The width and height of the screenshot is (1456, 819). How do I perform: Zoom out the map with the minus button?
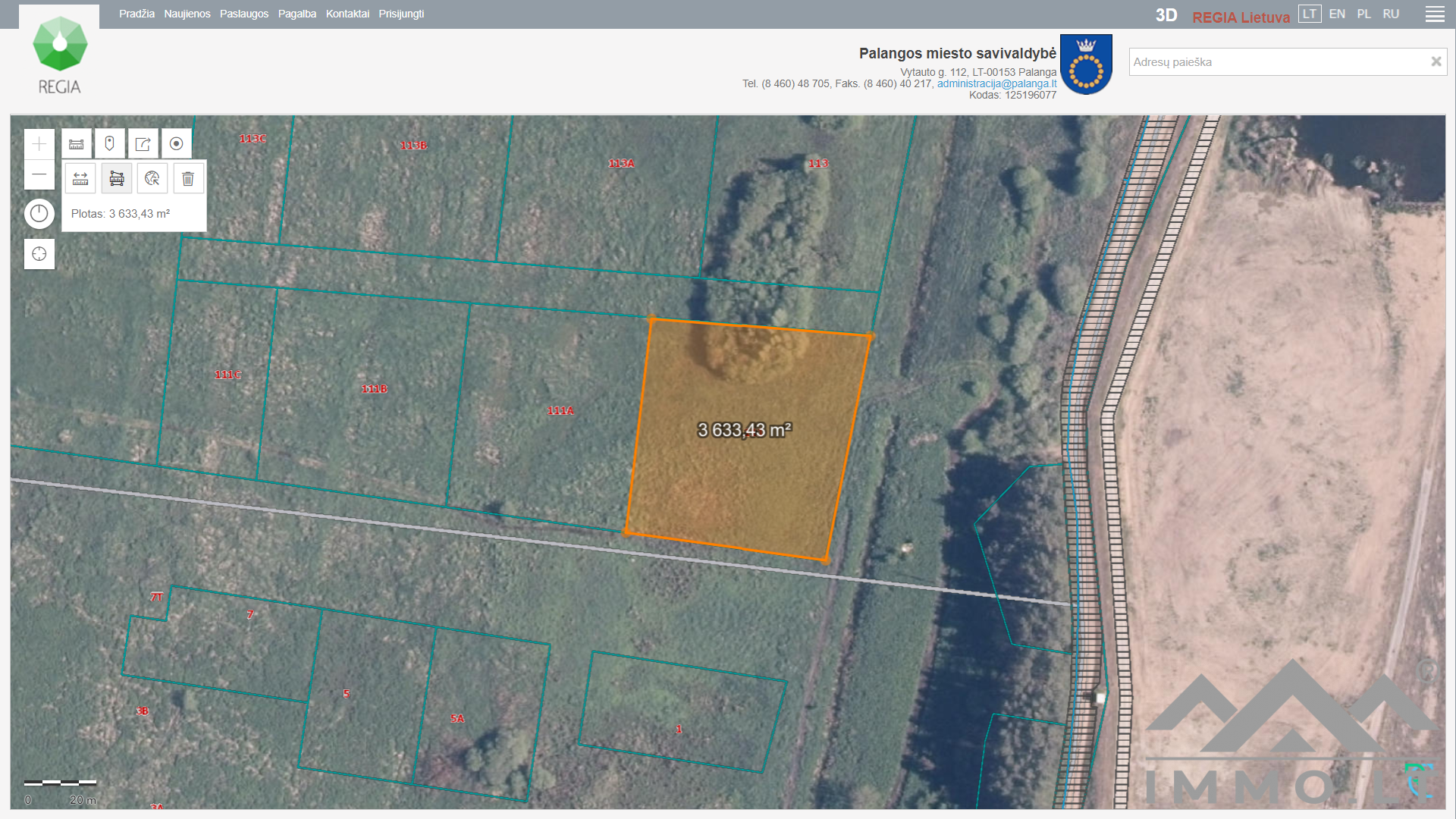39,175
